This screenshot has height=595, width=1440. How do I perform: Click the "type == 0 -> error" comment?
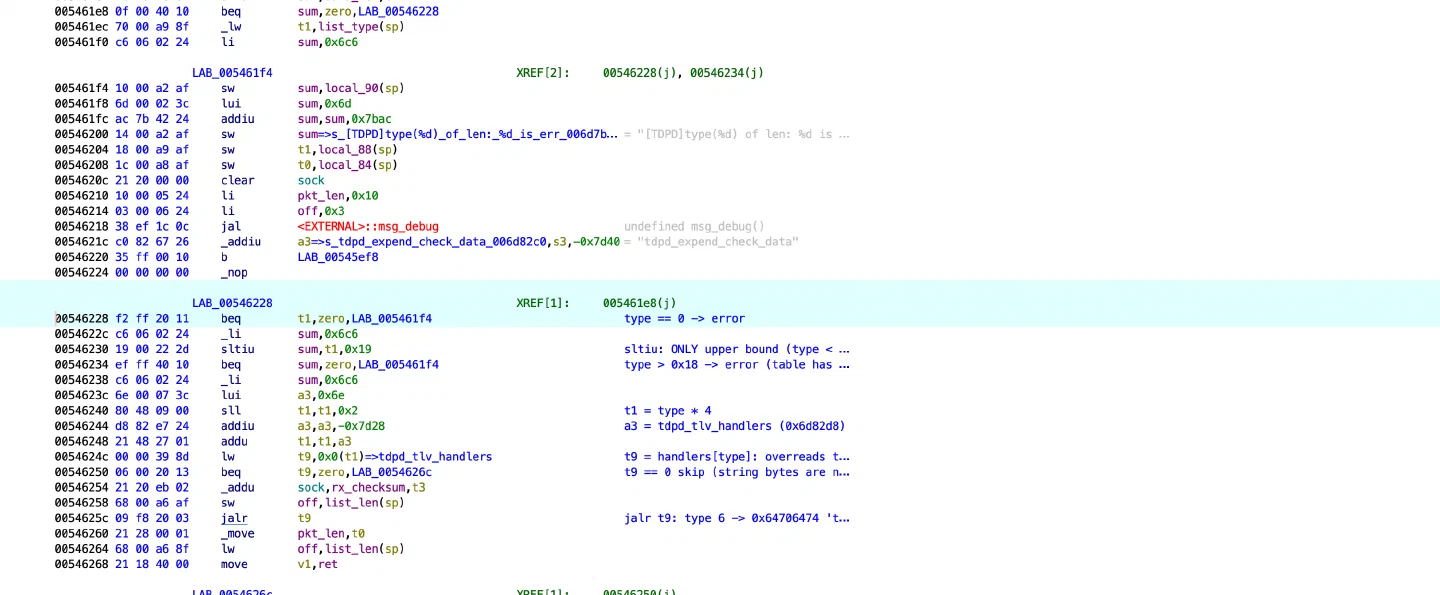click(684, 319)
